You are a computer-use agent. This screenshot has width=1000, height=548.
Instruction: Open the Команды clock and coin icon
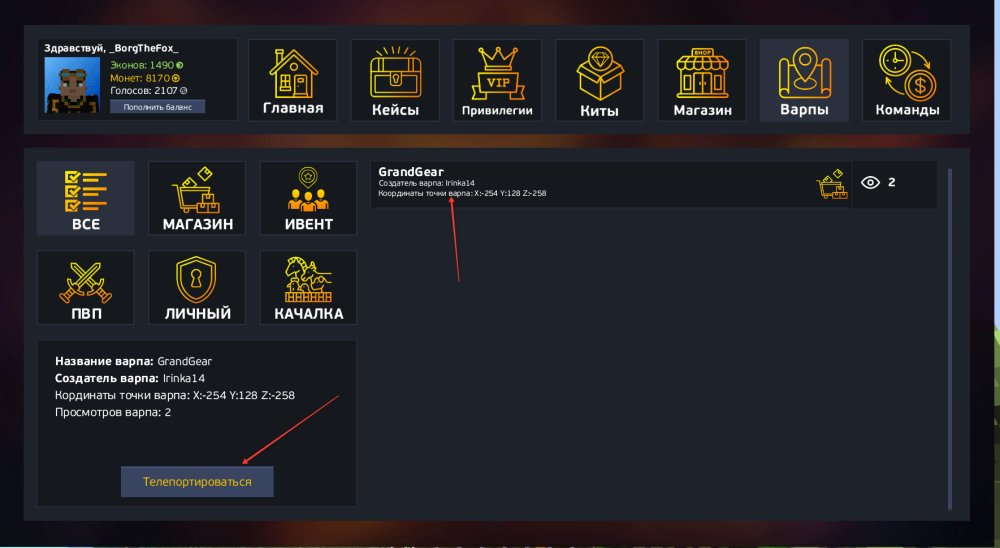click(907, 80)
